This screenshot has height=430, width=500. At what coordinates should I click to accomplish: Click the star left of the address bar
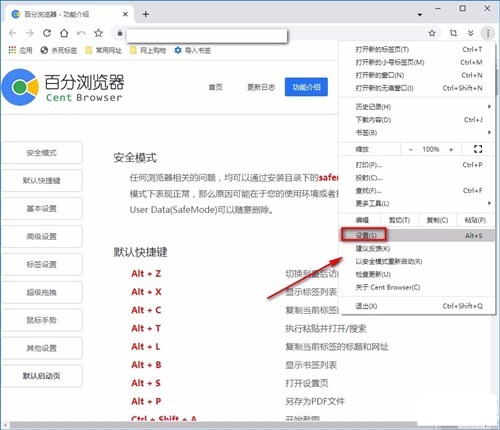point(98,33)
